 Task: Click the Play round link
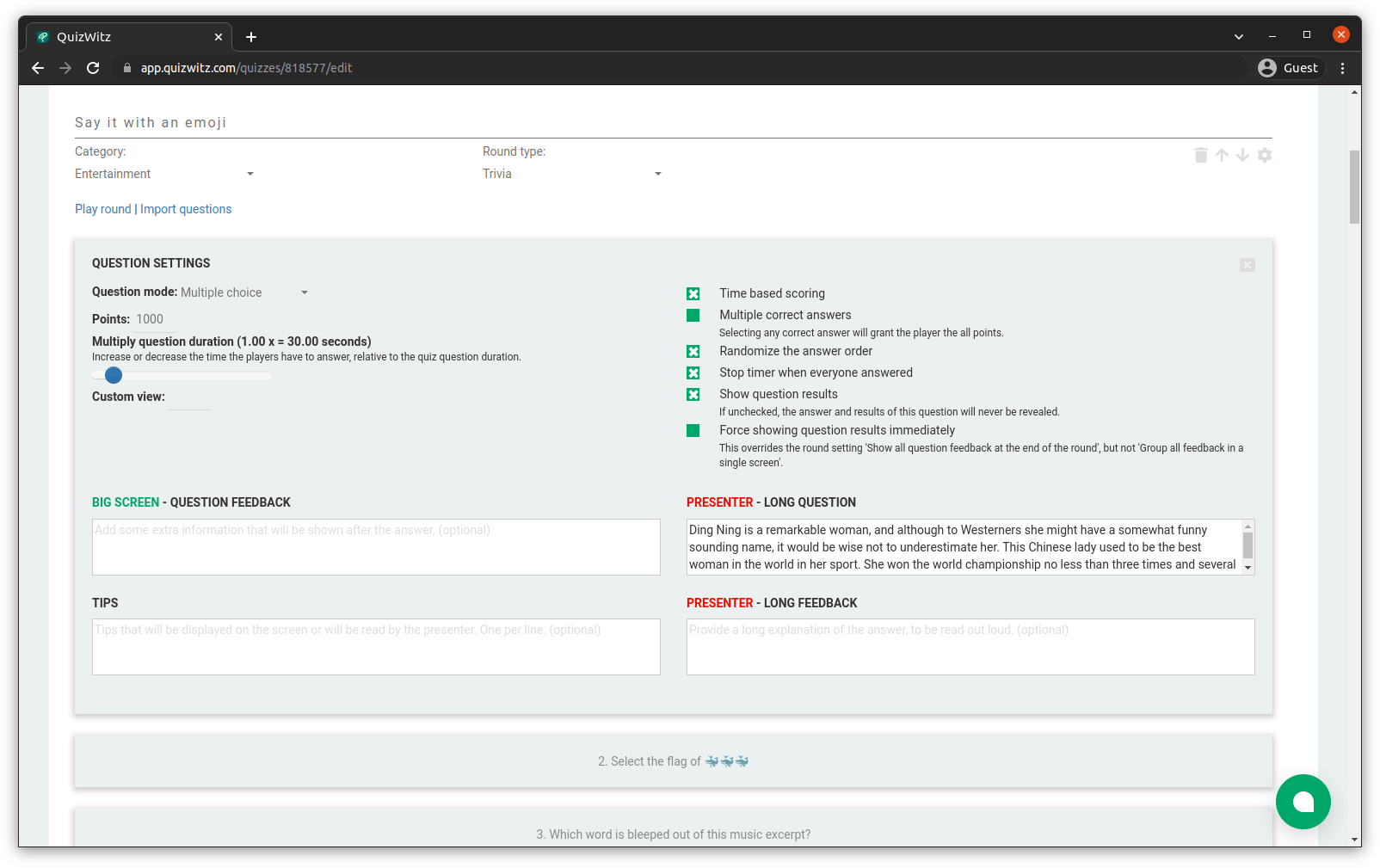[103, 209]
